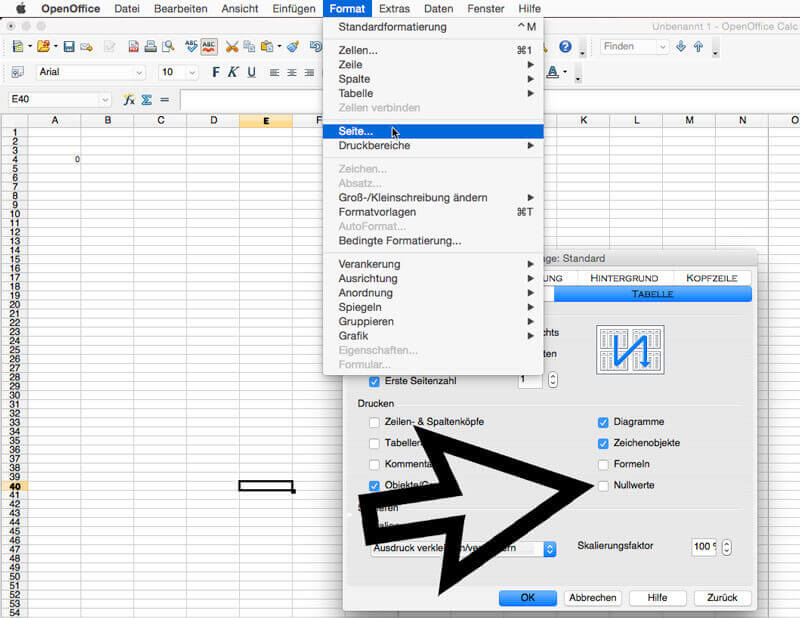Open the page preview icon
Screen dimensions: 800x618
pyautogui.click(x=168, y=47)
